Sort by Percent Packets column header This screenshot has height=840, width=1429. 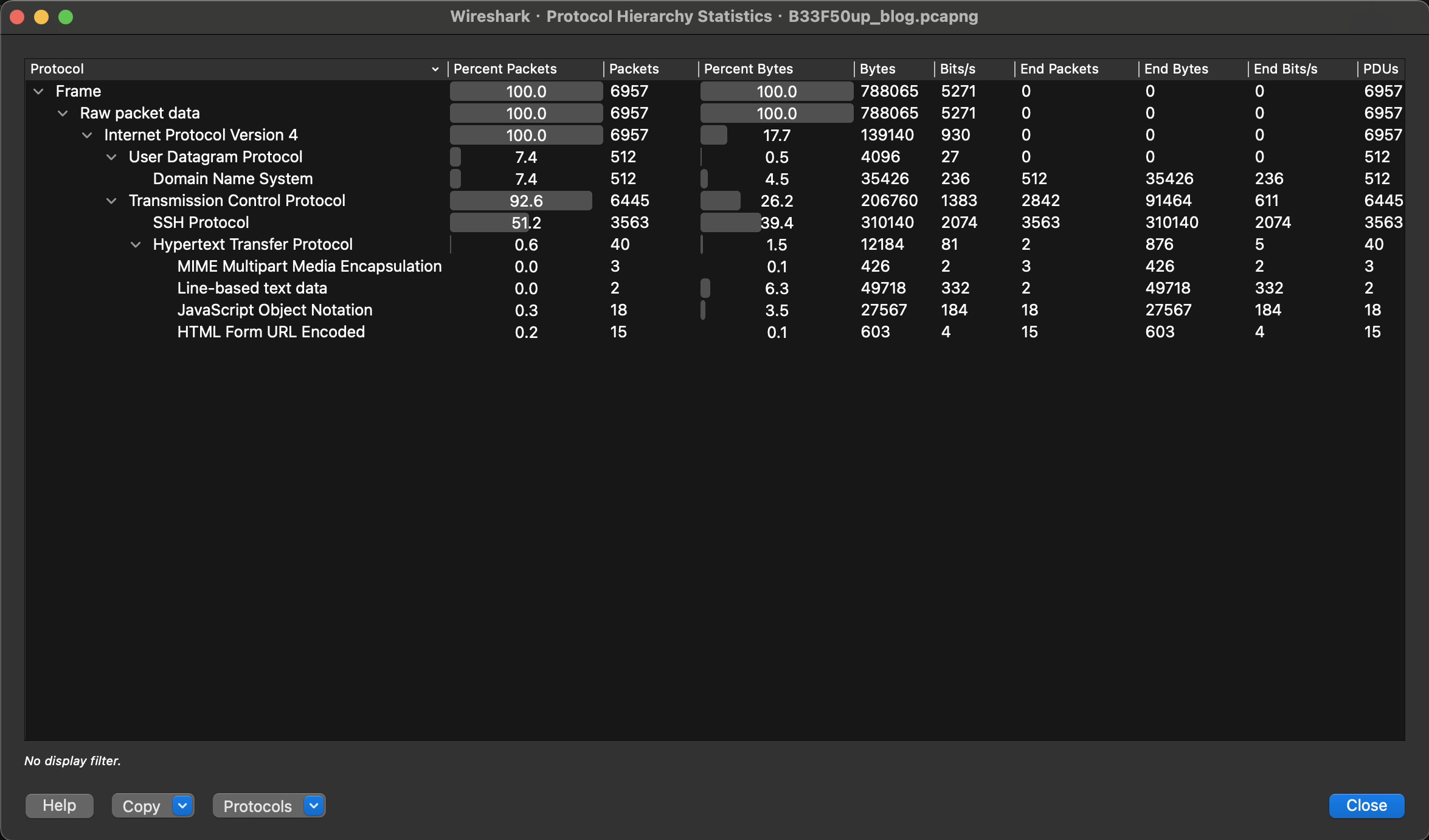(505, 69)
